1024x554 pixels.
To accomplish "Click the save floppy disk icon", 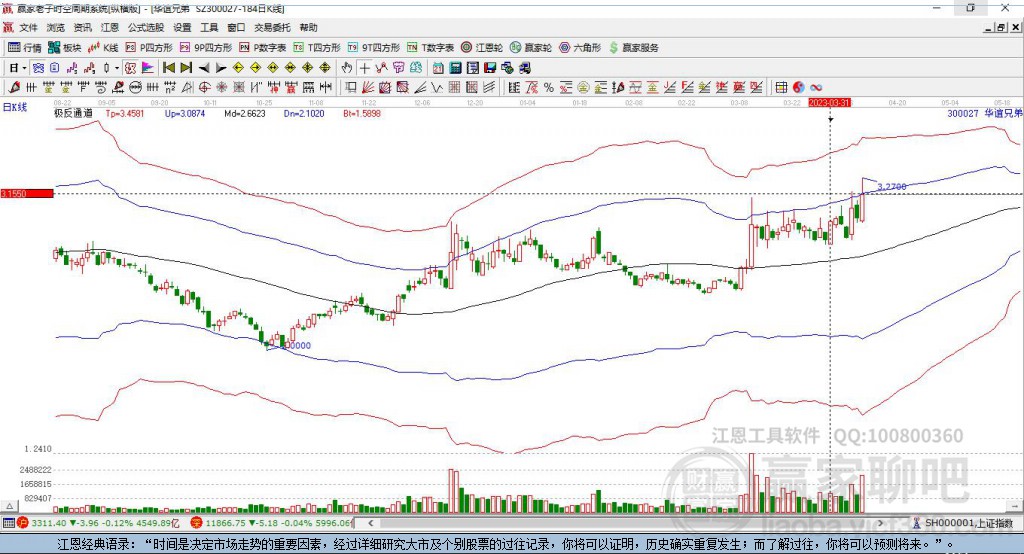I will tap(490, 68).
